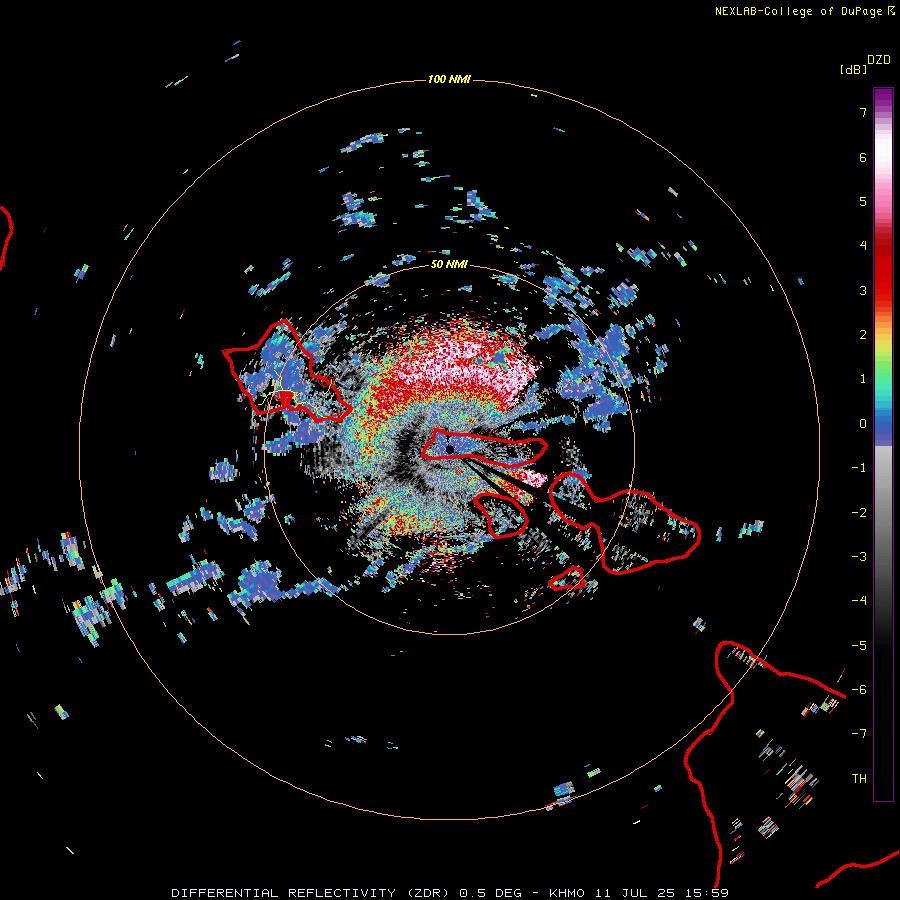The width and height of the screenshot is (900, 900).
Task: Click the 2 dB label on the color scale
Action: (x=863, y=335)
